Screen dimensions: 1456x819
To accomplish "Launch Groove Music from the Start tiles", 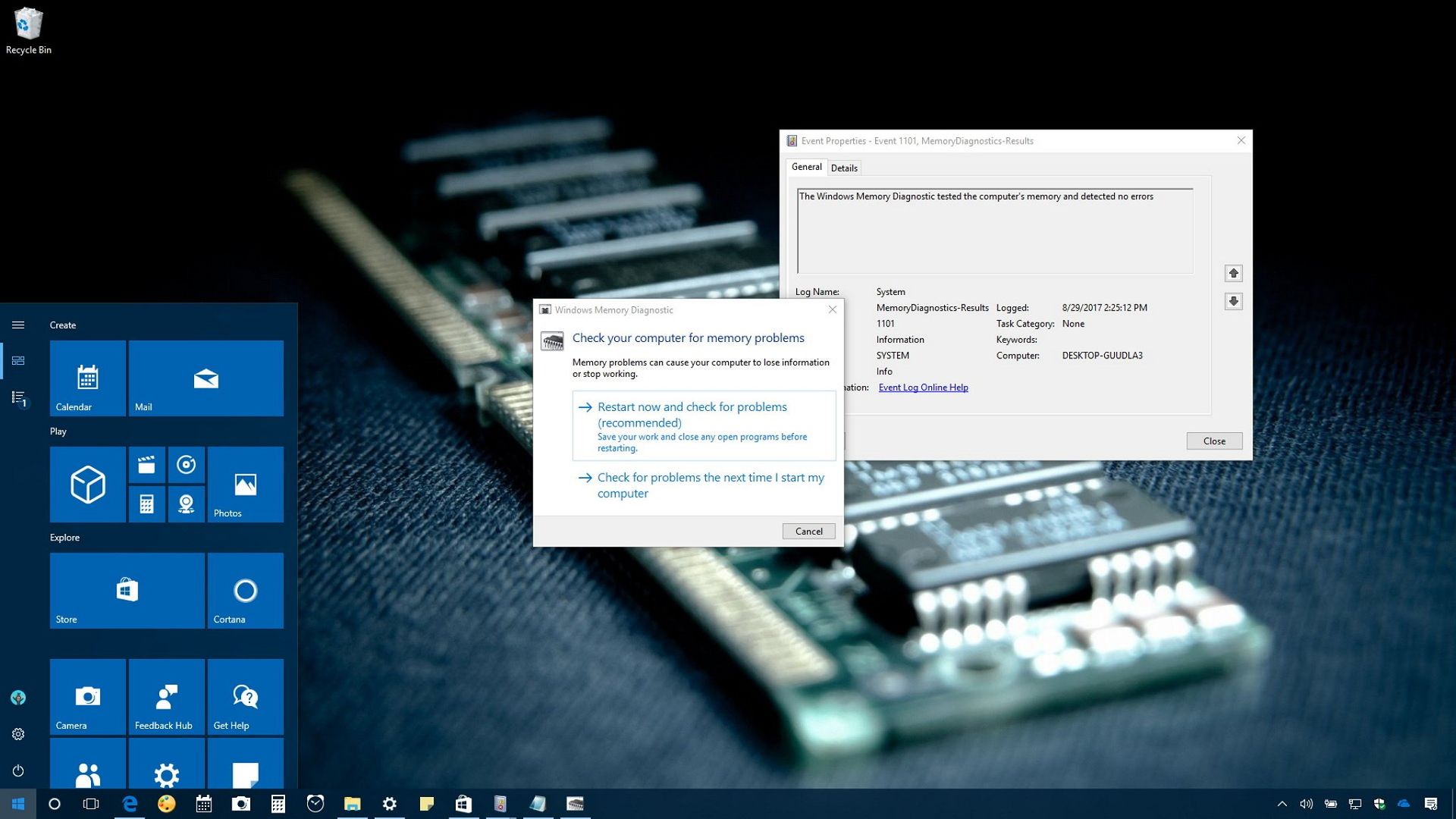I will coord(187,465).
